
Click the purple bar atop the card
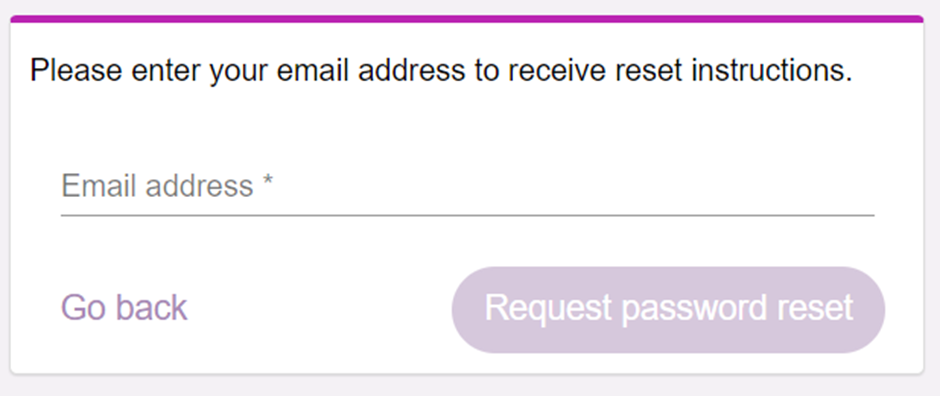[466, 19]
